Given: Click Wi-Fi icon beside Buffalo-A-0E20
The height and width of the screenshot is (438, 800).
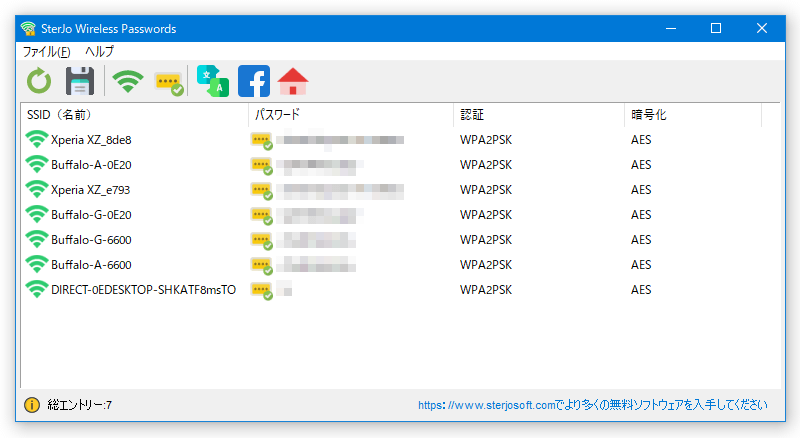Looking at the screenshot, I should click(x=37, y=164).
